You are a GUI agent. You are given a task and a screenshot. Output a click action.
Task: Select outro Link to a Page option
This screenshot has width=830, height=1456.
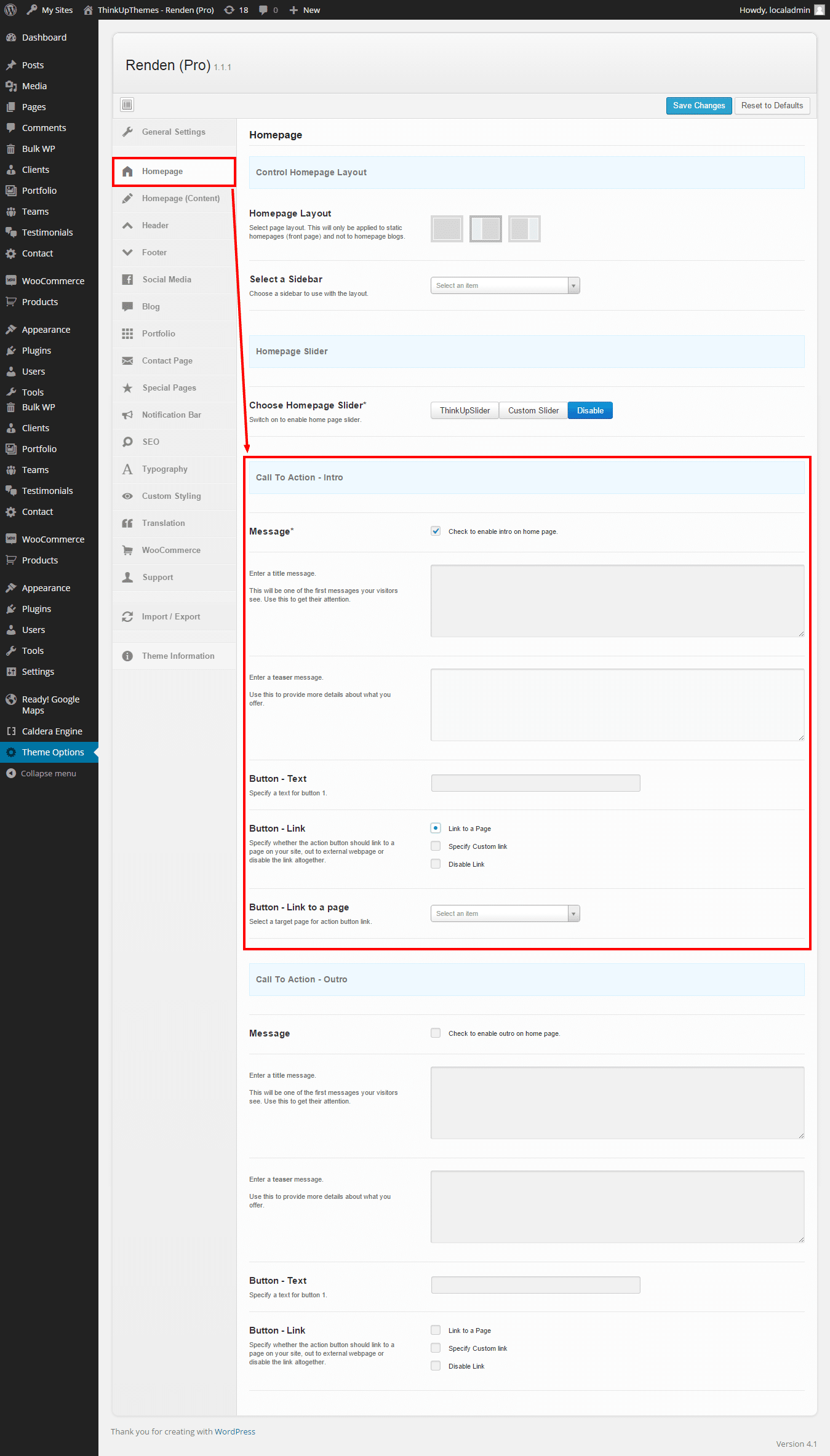(x=436, y=1330)
